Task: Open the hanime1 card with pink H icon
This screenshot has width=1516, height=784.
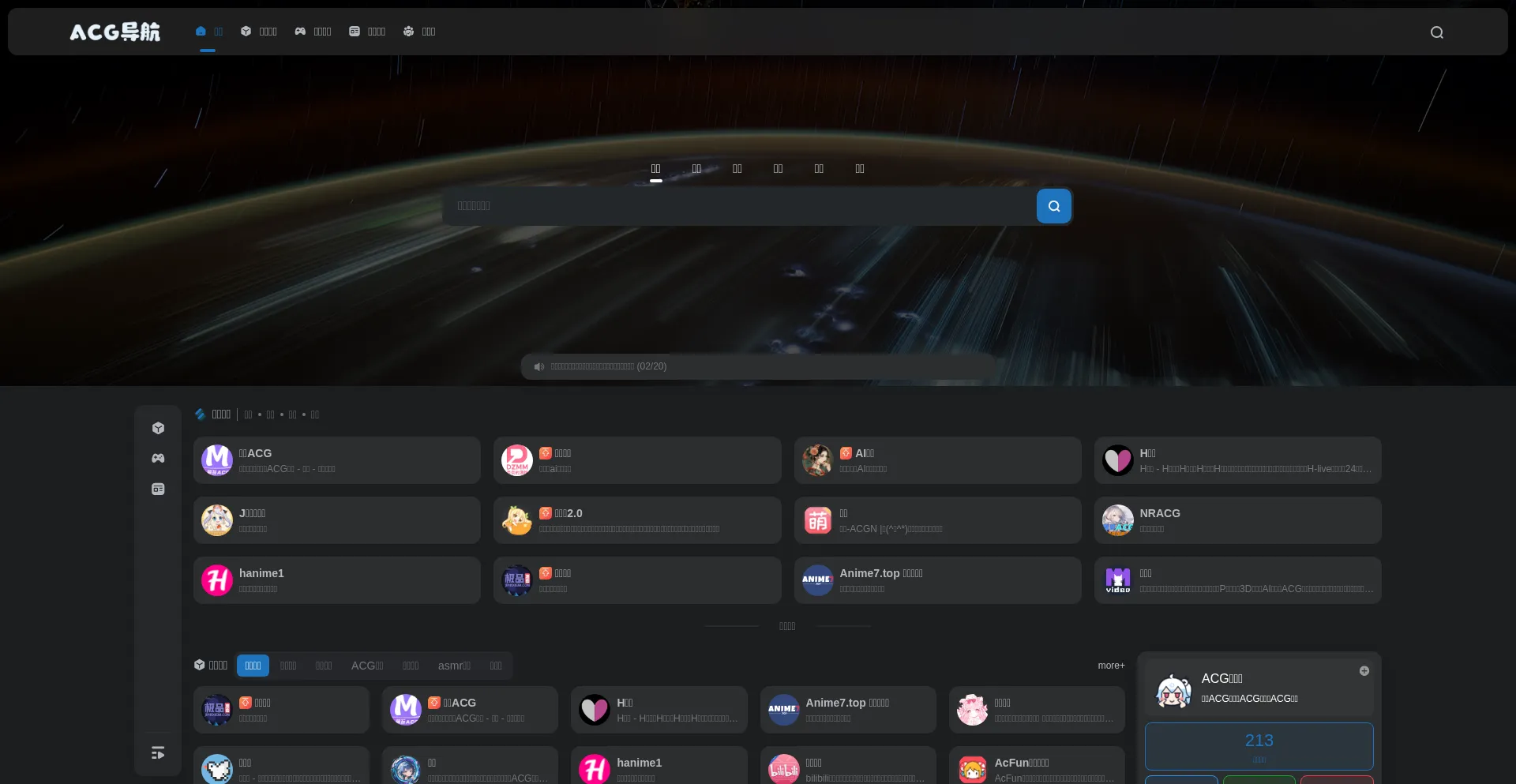Action: [337, 580]
